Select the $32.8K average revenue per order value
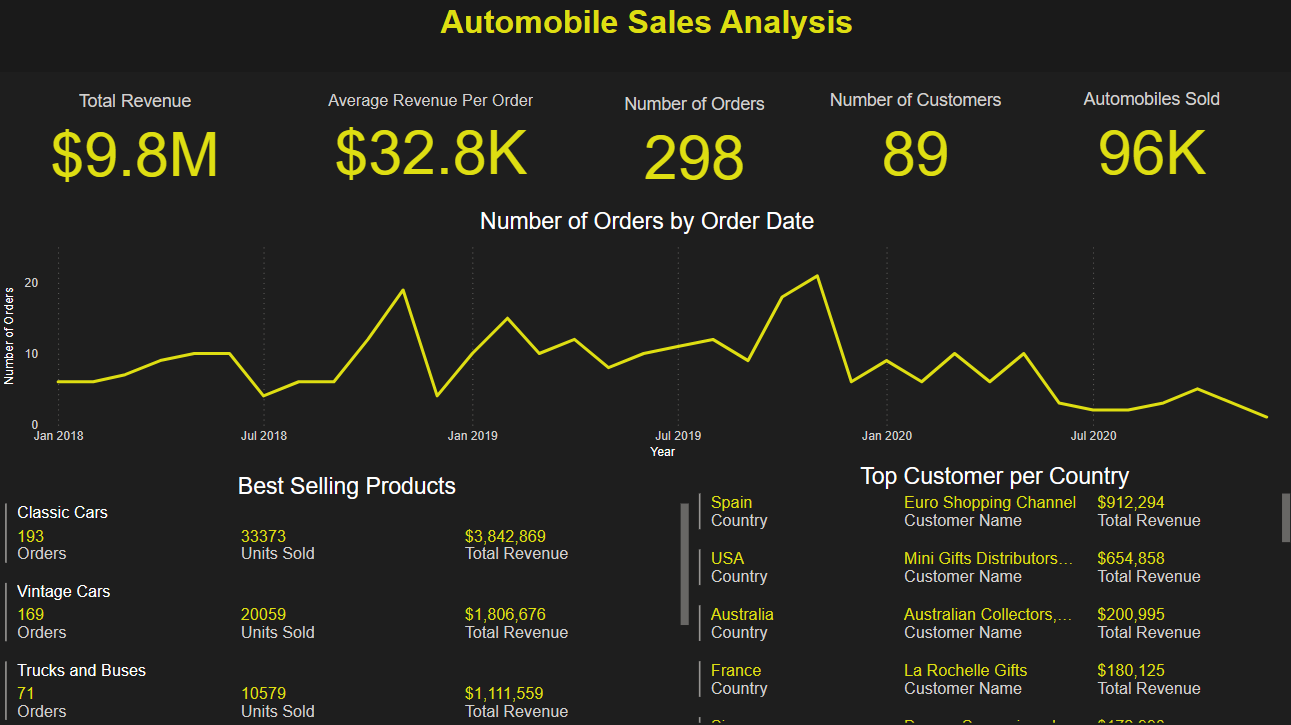The image size is (1291, 725). pos(431,153)
